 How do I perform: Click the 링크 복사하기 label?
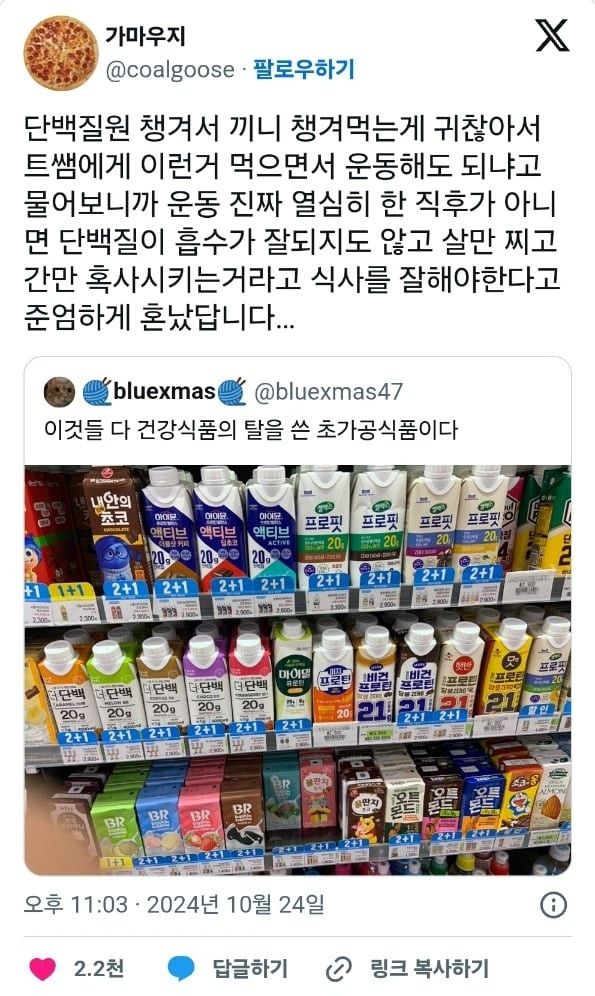pos(429,969)
